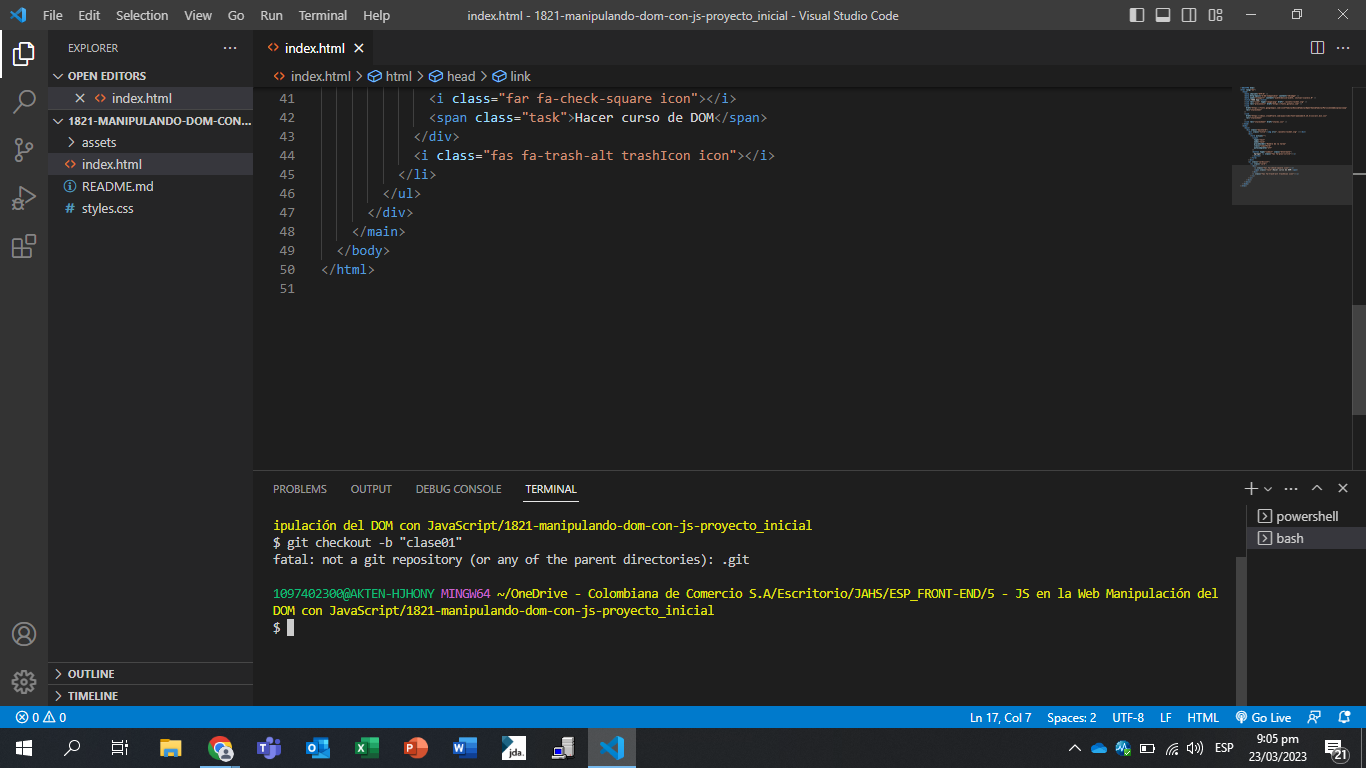
Task: Expand the assets folder
Action: coord(150,142)
